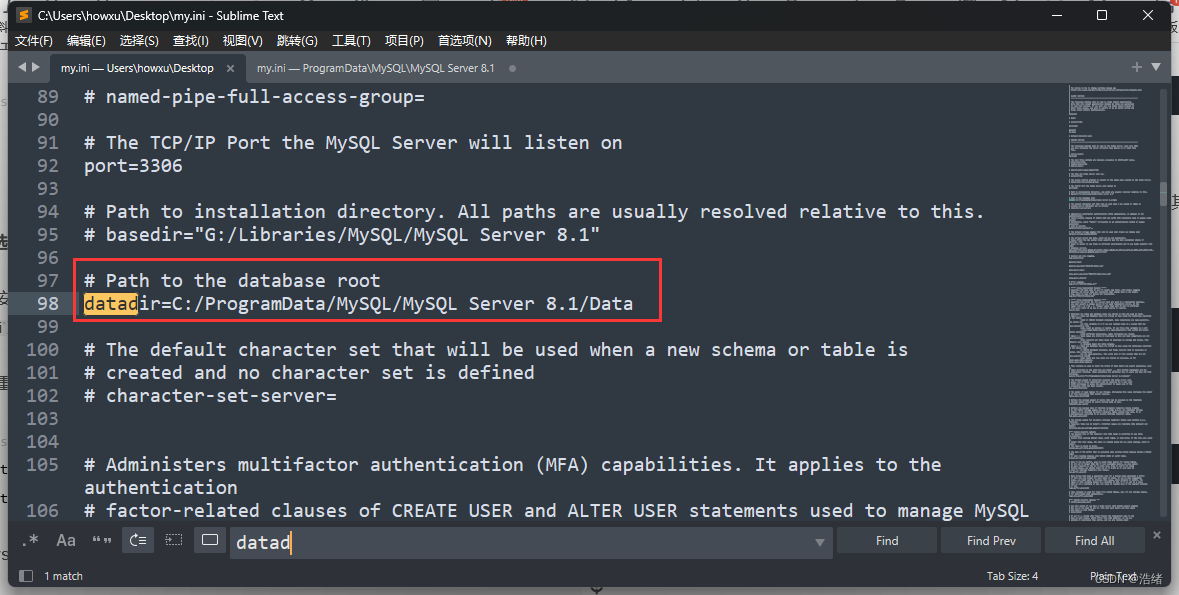The height and width of the screenshot is (595, 1179).
Task: Click the highlight matches icon
Action: coord(210,541)
